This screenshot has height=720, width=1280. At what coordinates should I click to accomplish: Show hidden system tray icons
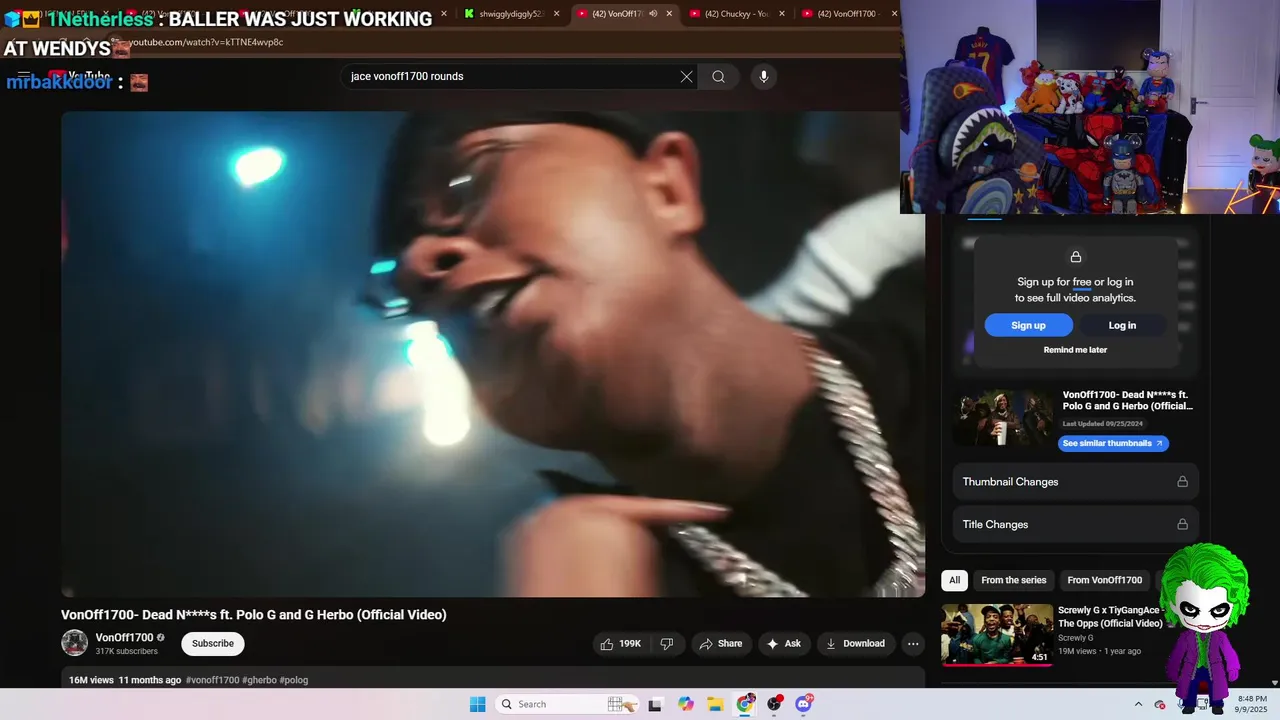(x=1139, y=705)
